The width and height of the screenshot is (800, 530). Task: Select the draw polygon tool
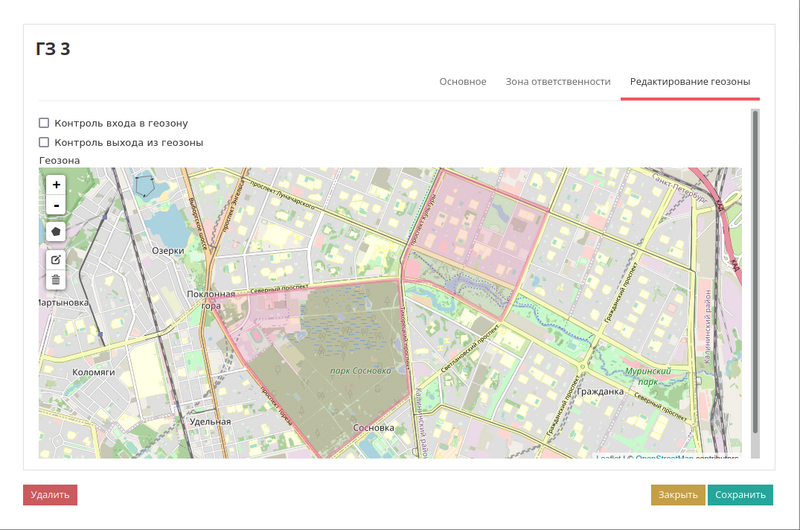coord(56,231)
